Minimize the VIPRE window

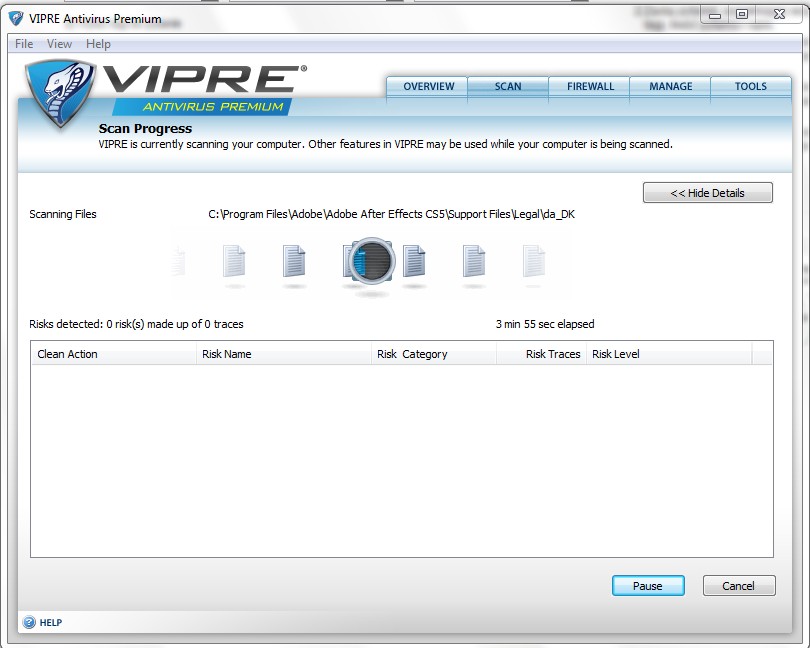[x=715, y=15]
